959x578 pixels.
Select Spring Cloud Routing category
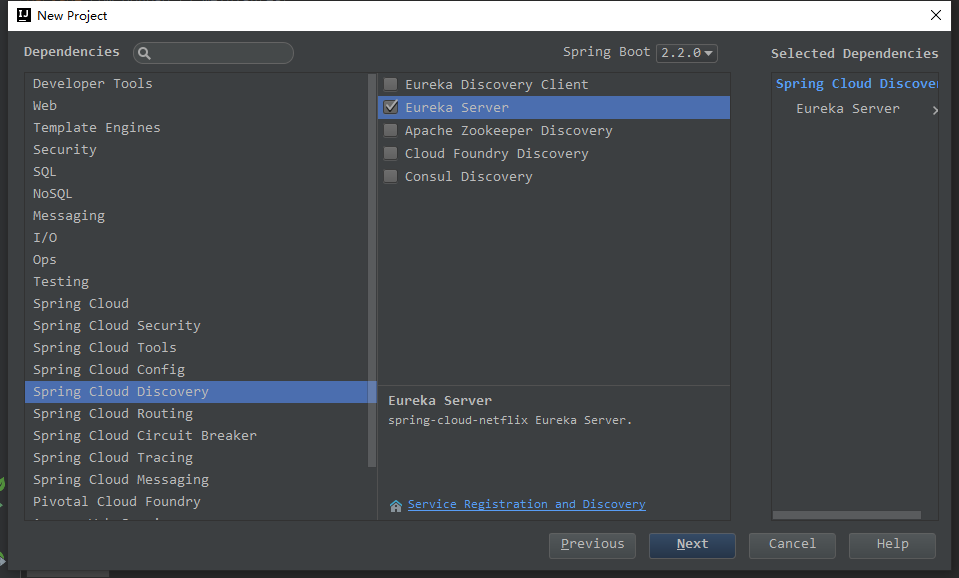113,414
